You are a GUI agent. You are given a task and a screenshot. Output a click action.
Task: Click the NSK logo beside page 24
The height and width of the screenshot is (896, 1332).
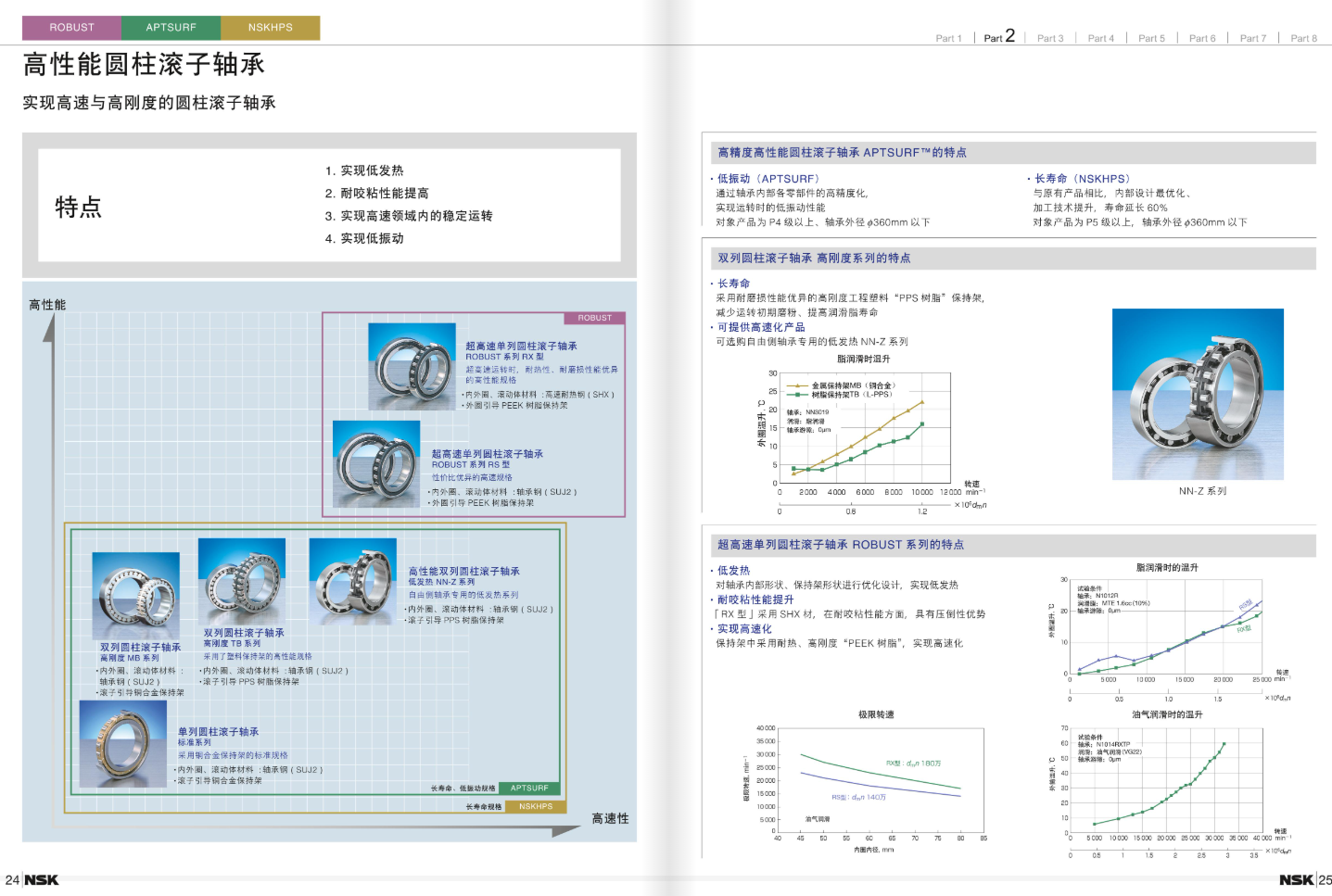click(x=42, y=879)
